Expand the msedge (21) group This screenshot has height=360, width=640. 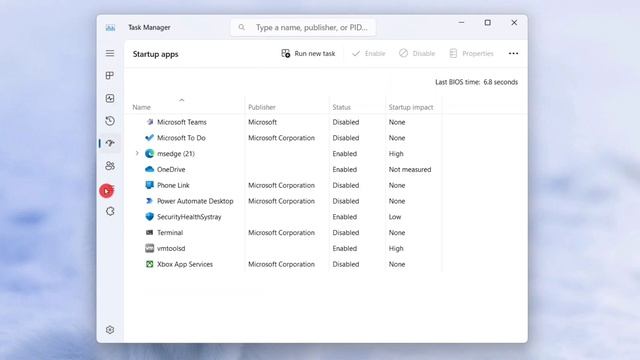pyautogui.click(x=137, y=153)
